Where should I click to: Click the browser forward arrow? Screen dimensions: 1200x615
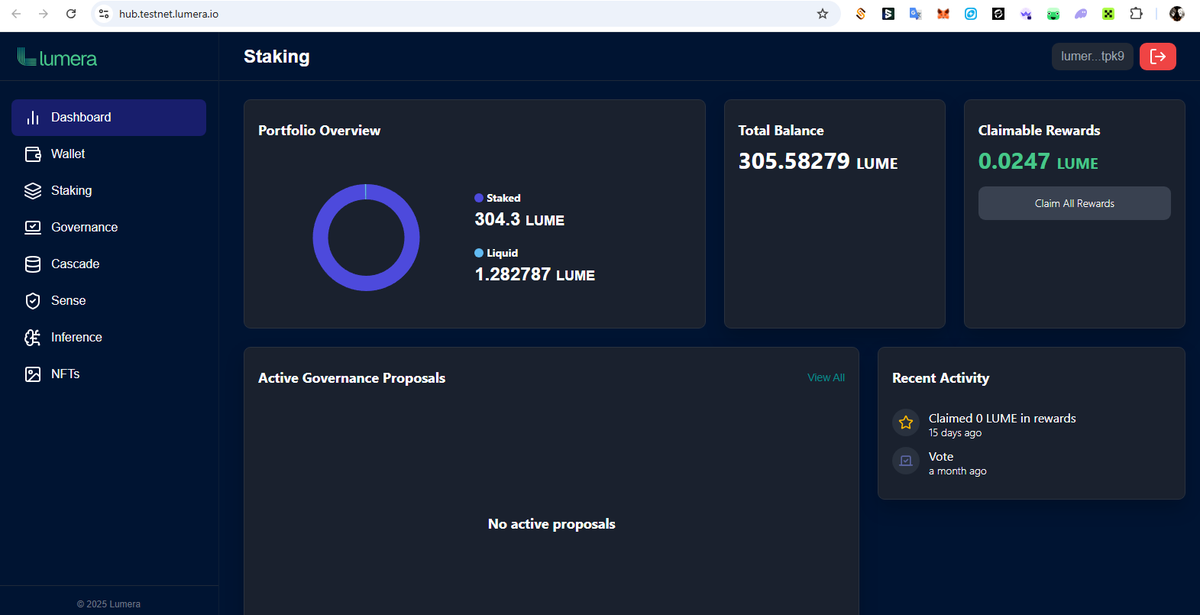pos(43,14)
